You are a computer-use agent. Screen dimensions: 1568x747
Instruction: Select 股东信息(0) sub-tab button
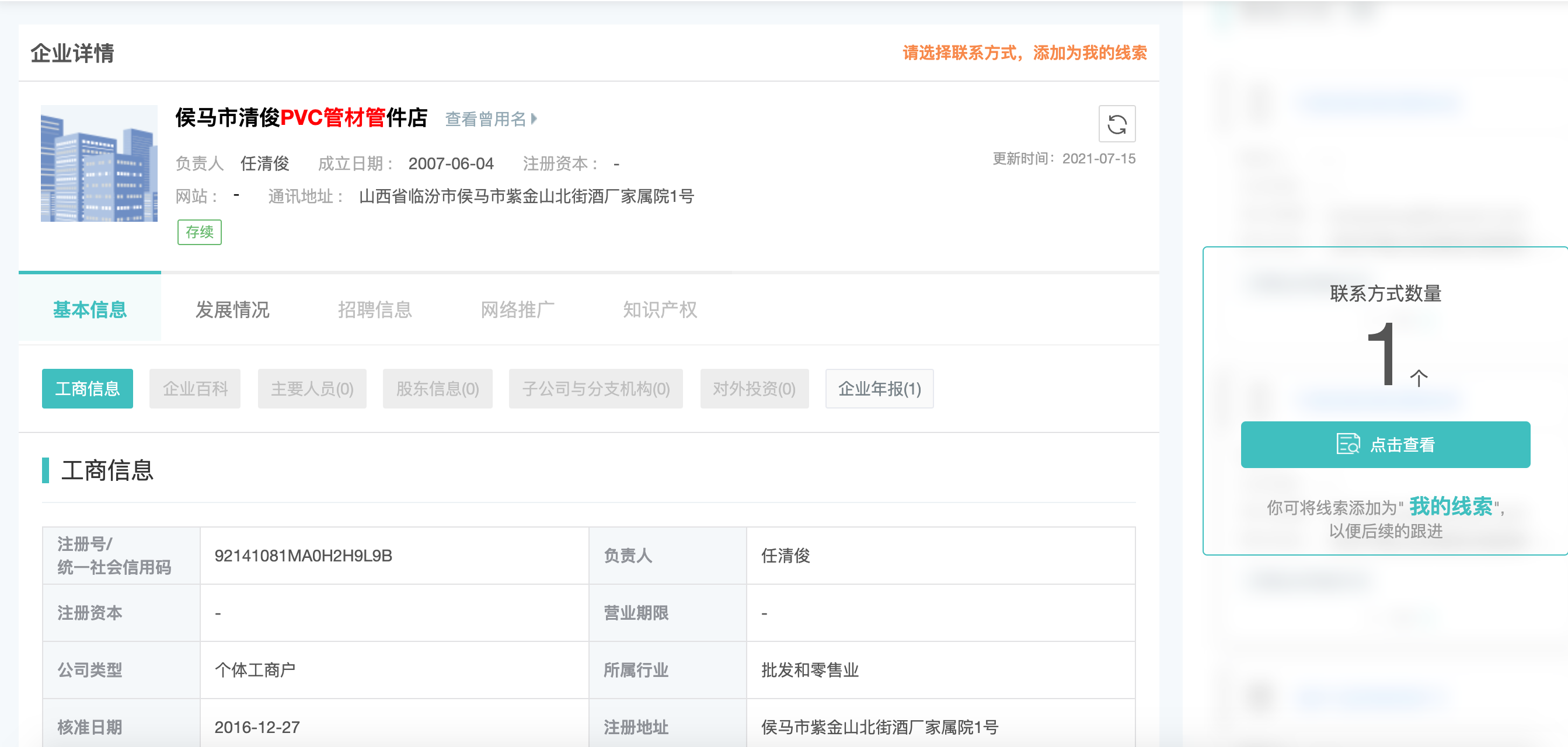click(438, 389)
